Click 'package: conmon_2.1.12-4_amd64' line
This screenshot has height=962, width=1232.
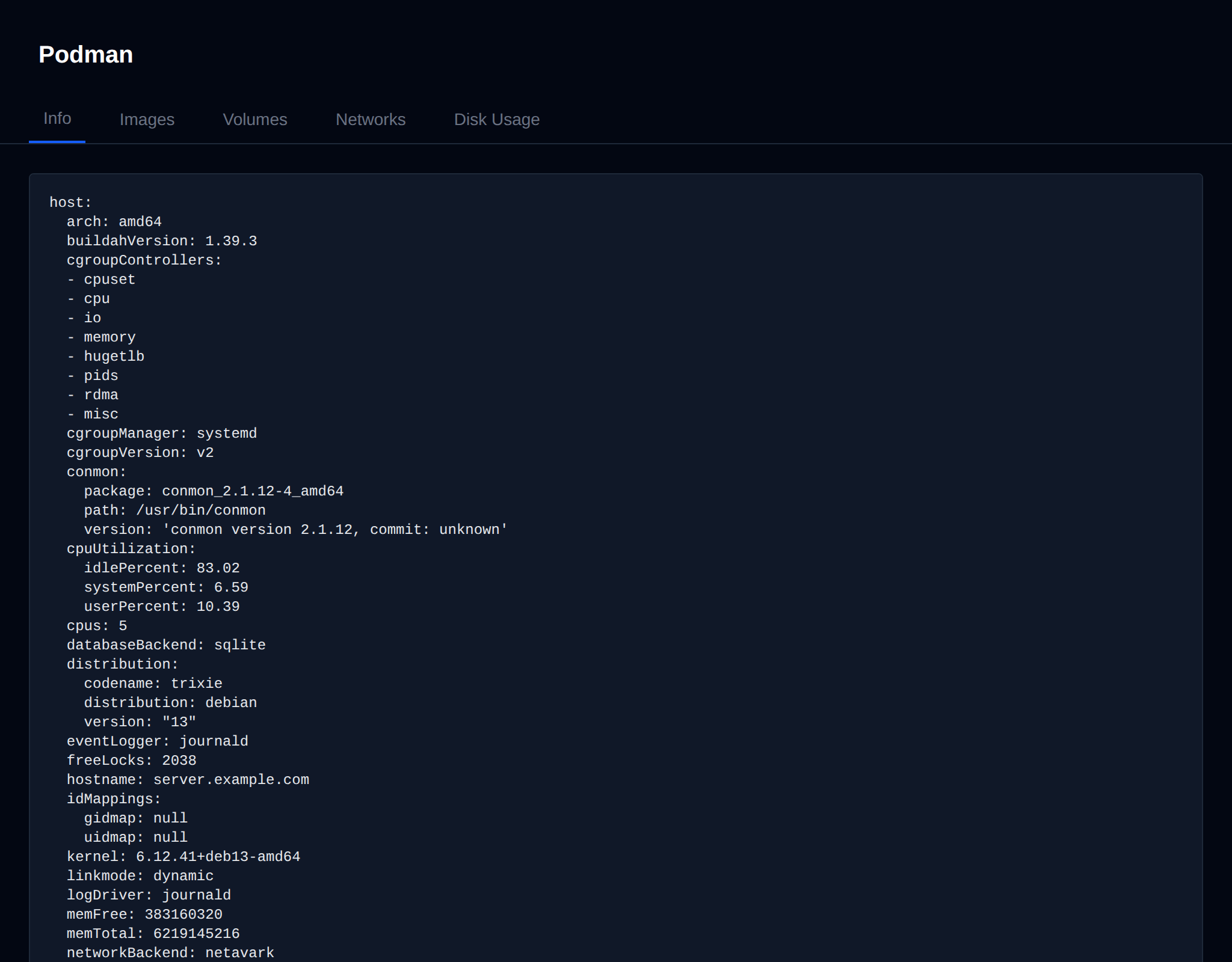click(214, 491)
